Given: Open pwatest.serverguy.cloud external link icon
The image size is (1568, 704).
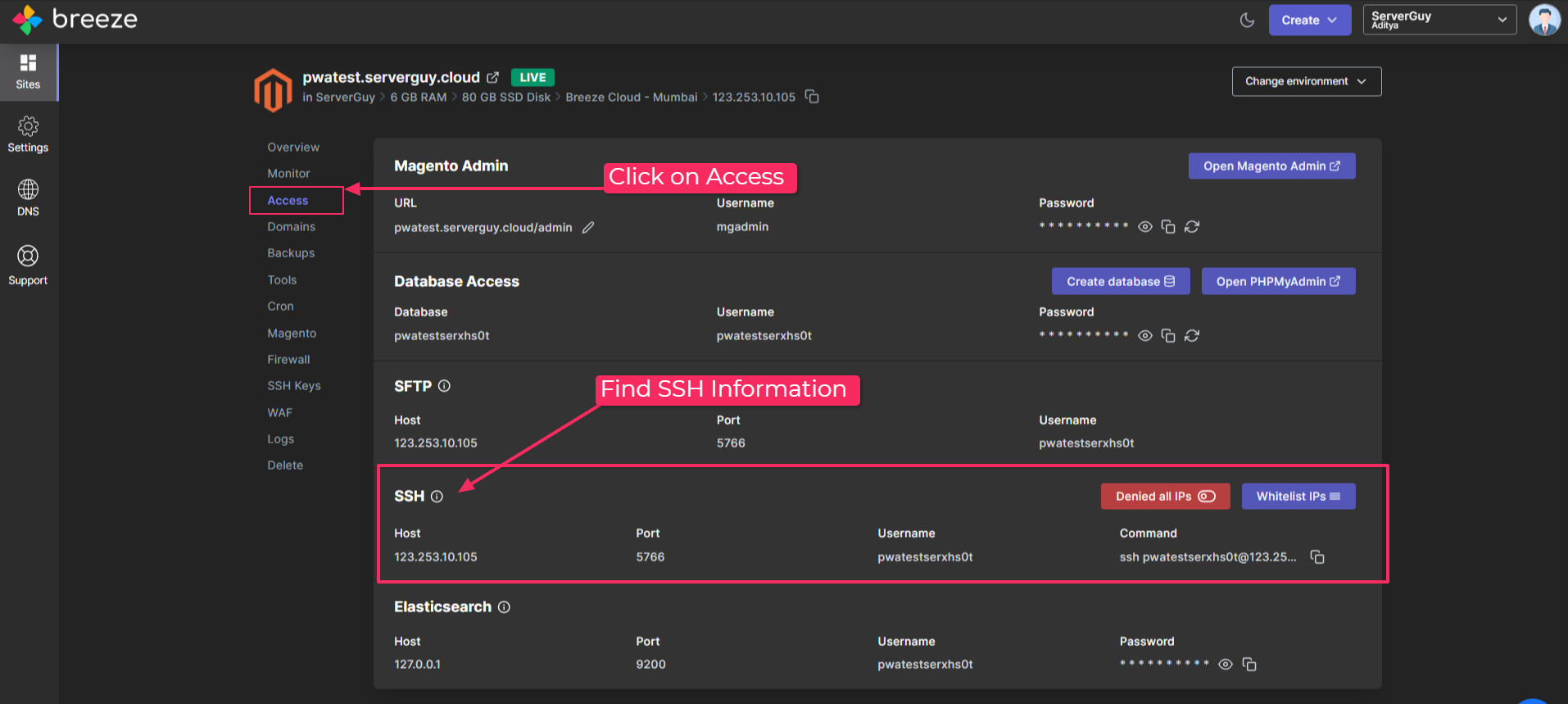Looking at the screenshot, I should pos(492,77).
